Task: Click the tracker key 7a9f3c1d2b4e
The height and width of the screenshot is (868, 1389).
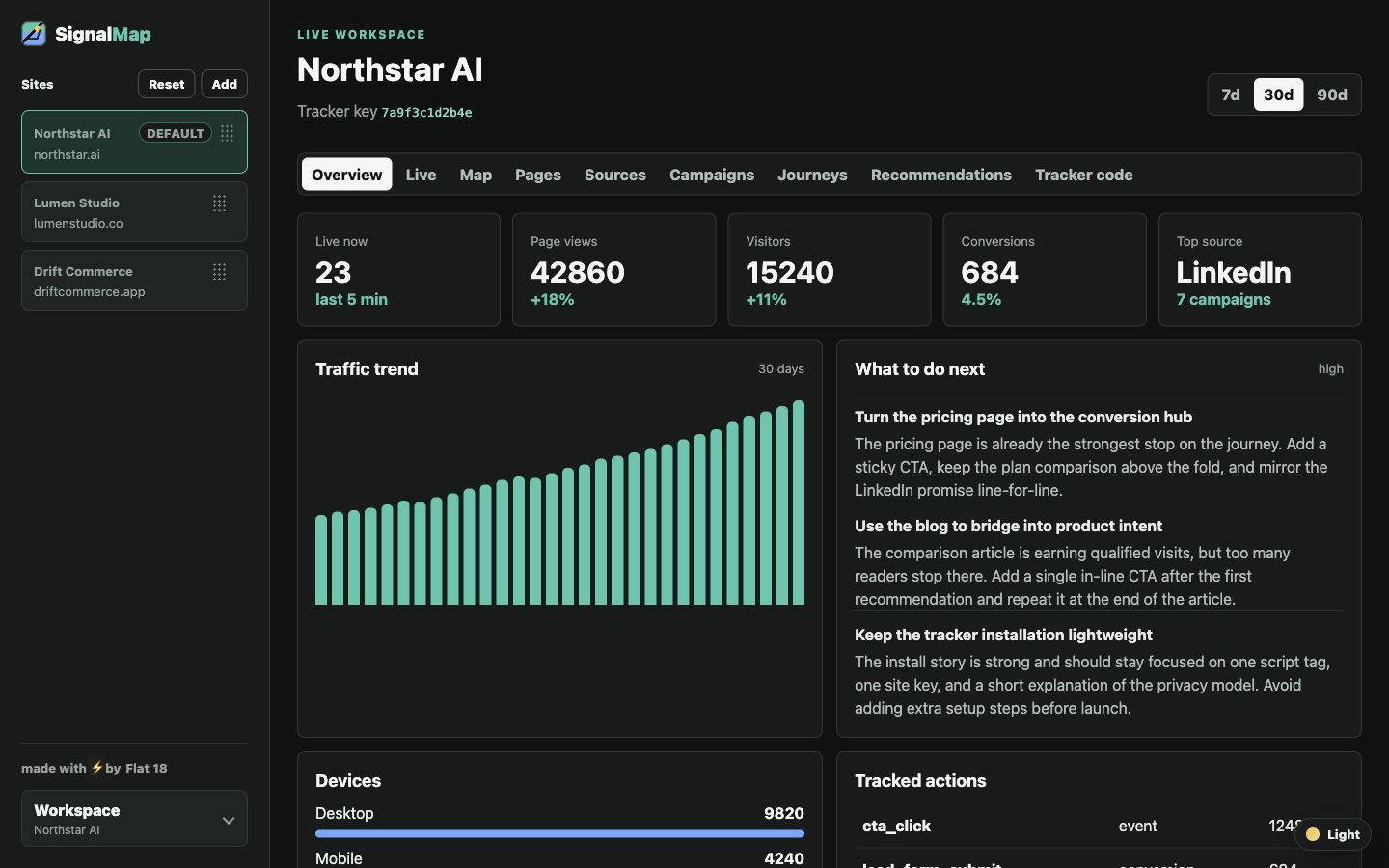Action: tap(426, 112)
